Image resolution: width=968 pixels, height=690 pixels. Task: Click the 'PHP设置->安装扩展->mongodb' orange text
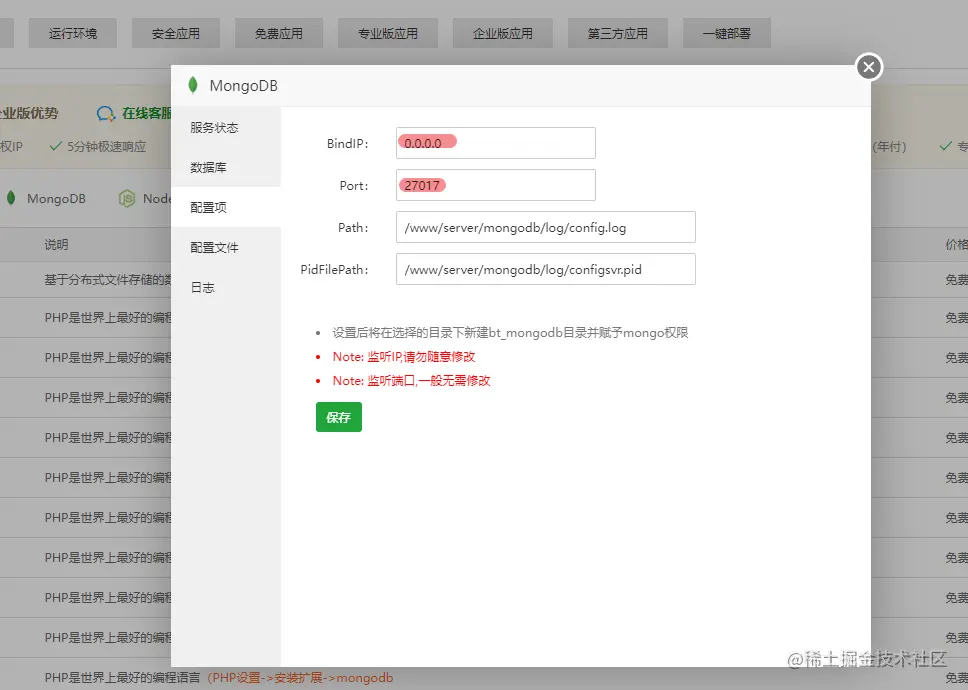[300, 678]
